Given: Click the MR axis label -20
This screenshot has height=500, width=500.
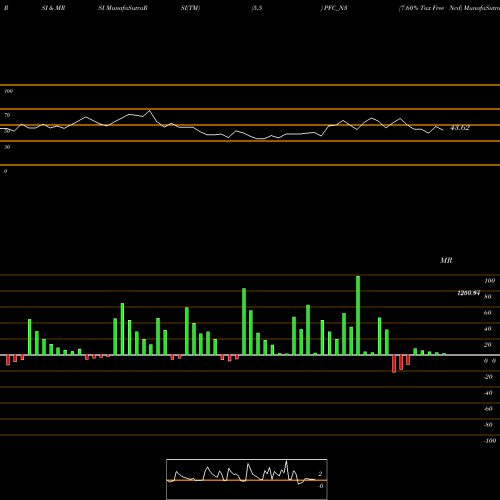Looking at the screenshot, I should point(488,377).
